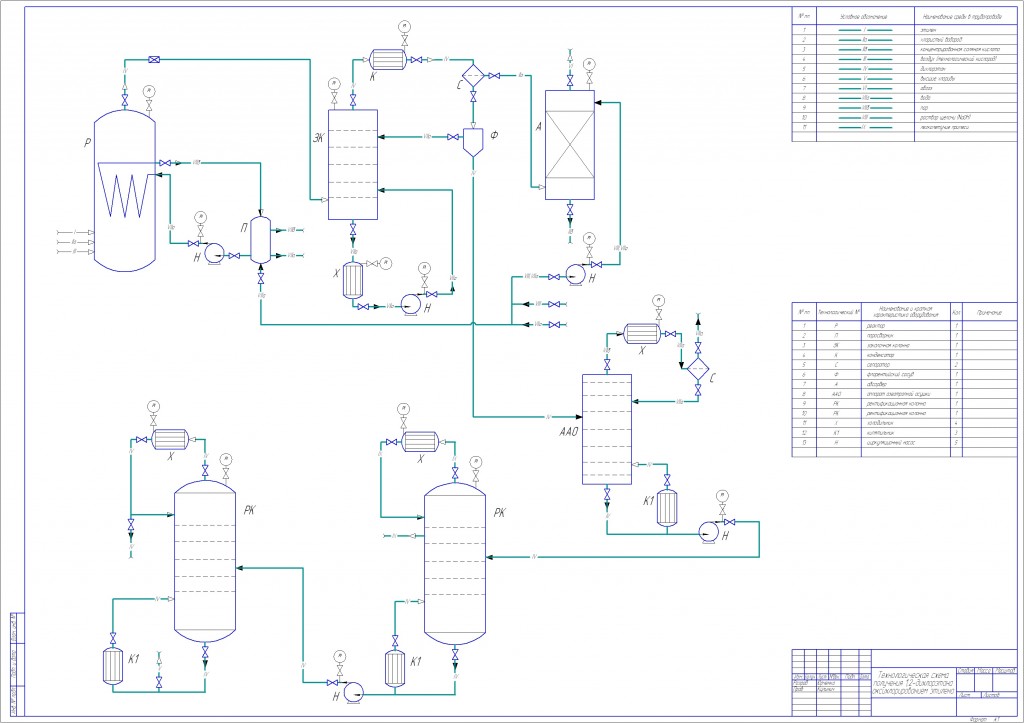This screenshot has height=723, width=1024.
Task: Click 'концентрированная соляная кислота' legend entry
Action: pyautogui.click(x=959, y=50)
